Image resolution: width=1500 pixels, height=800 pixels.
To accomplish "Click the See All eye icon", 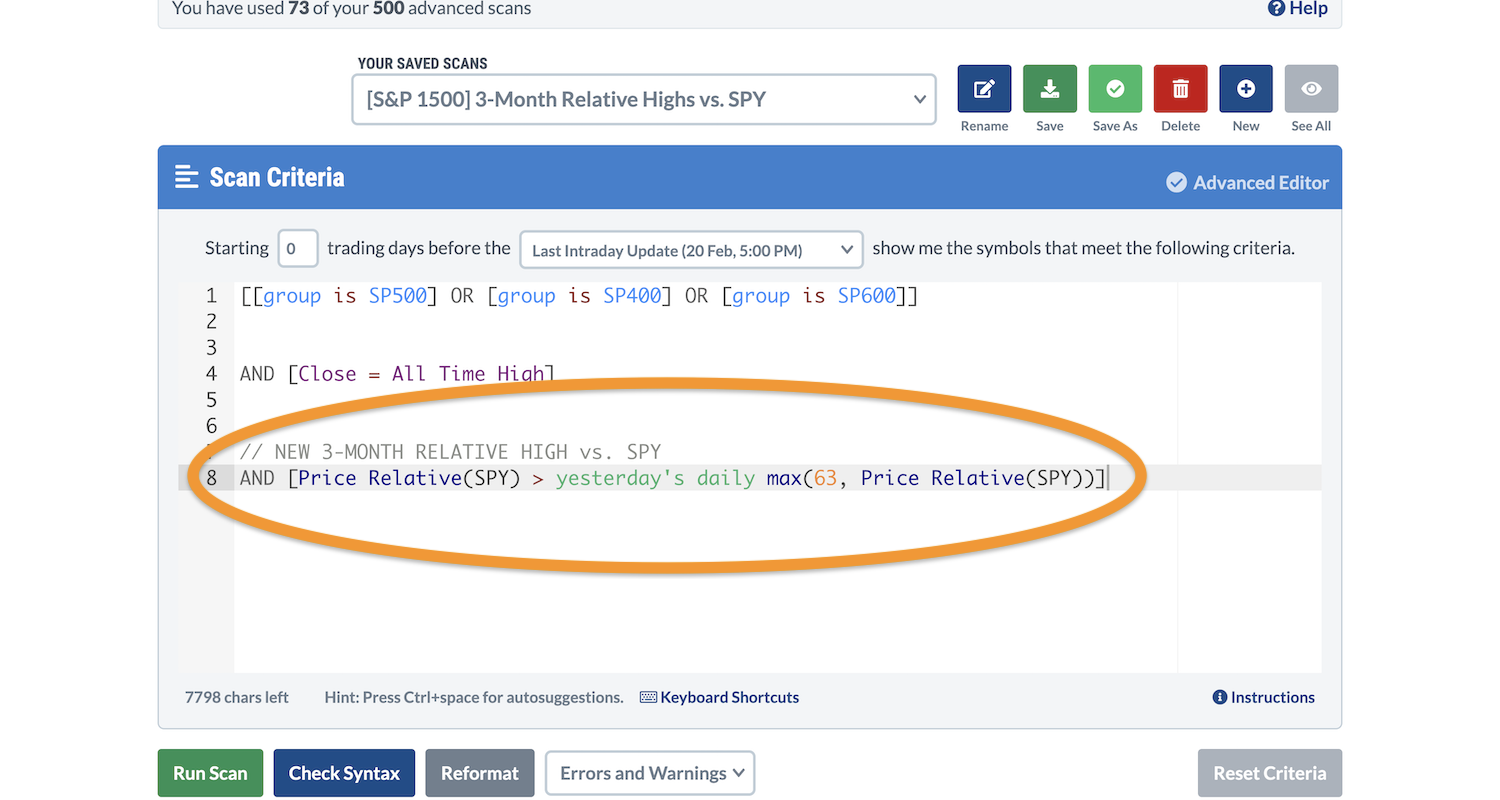I will coord(1310,89).
